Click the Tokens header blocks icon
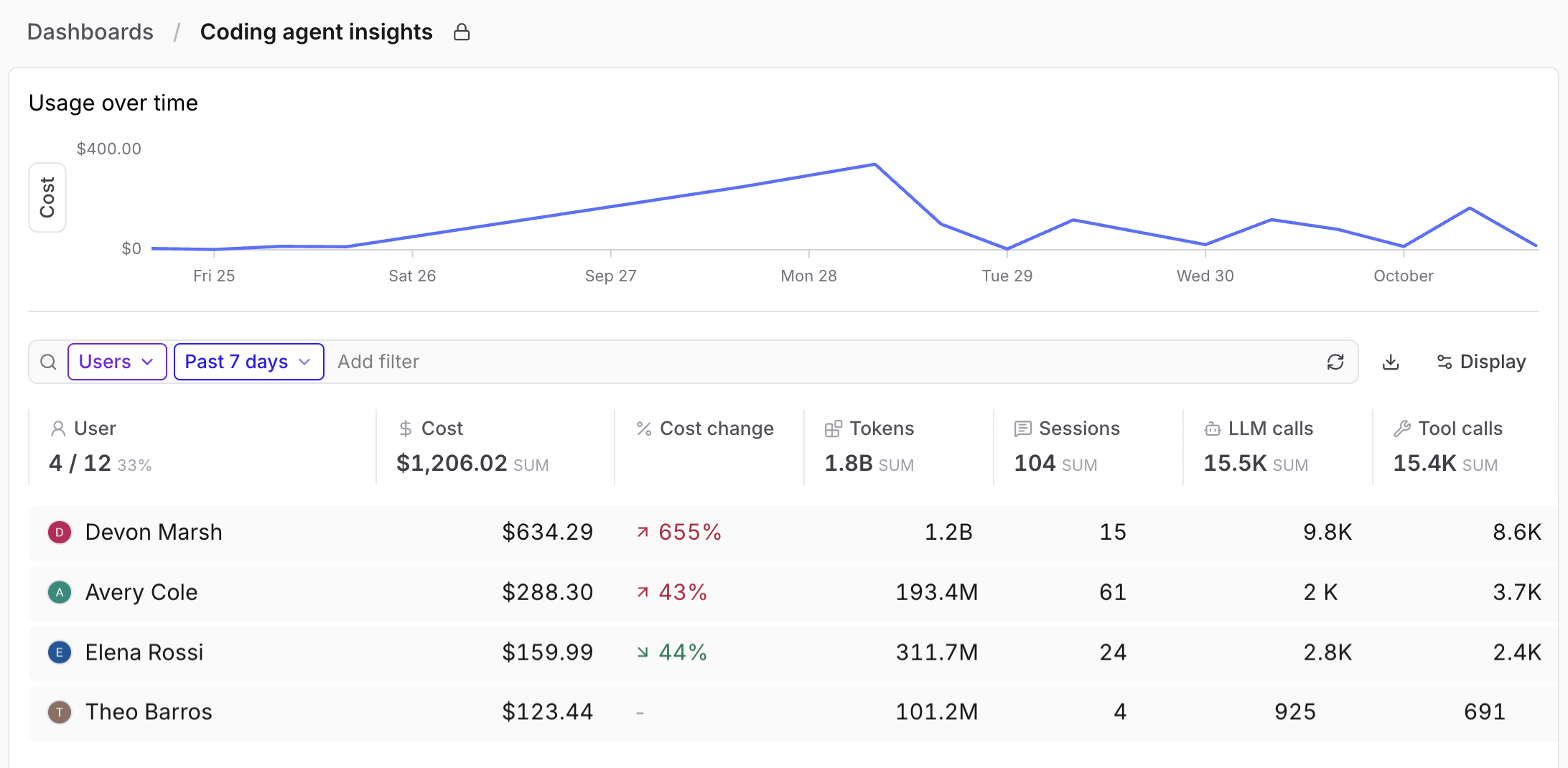 pos(834,429)
